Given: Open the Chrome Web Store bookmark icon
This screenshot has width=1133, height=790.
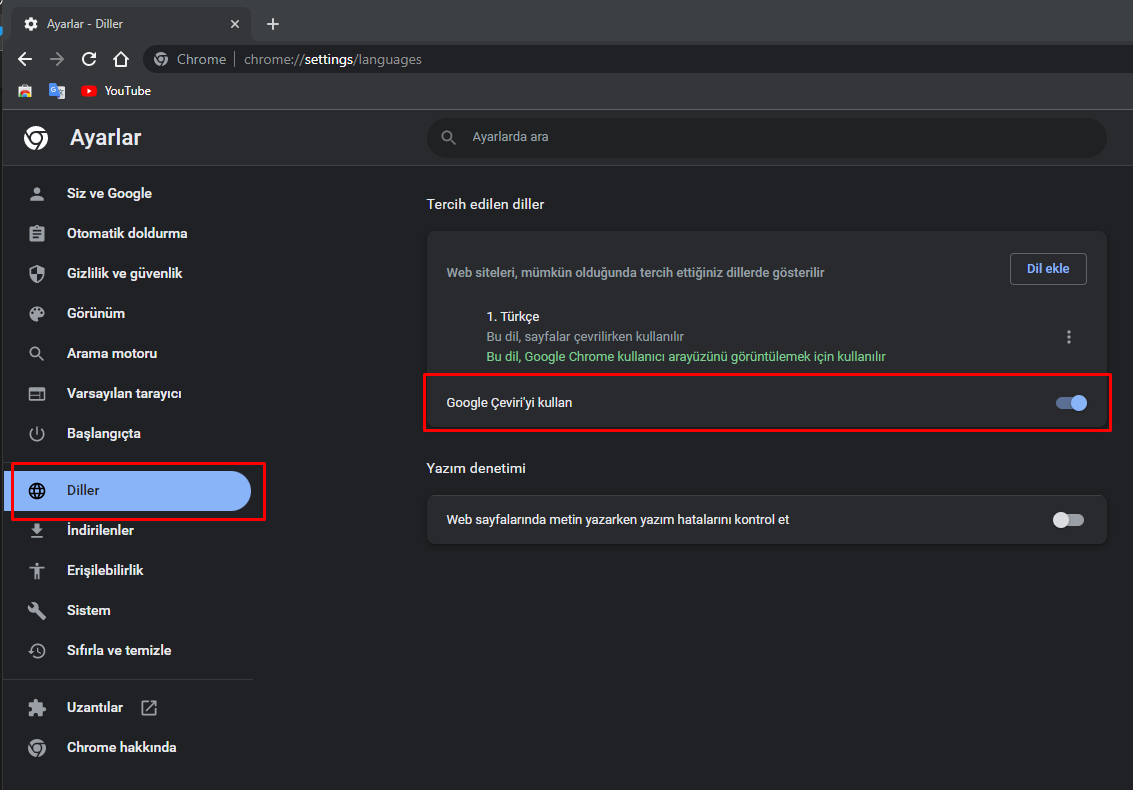Looking at the screenshot, I should pos(25,90).
